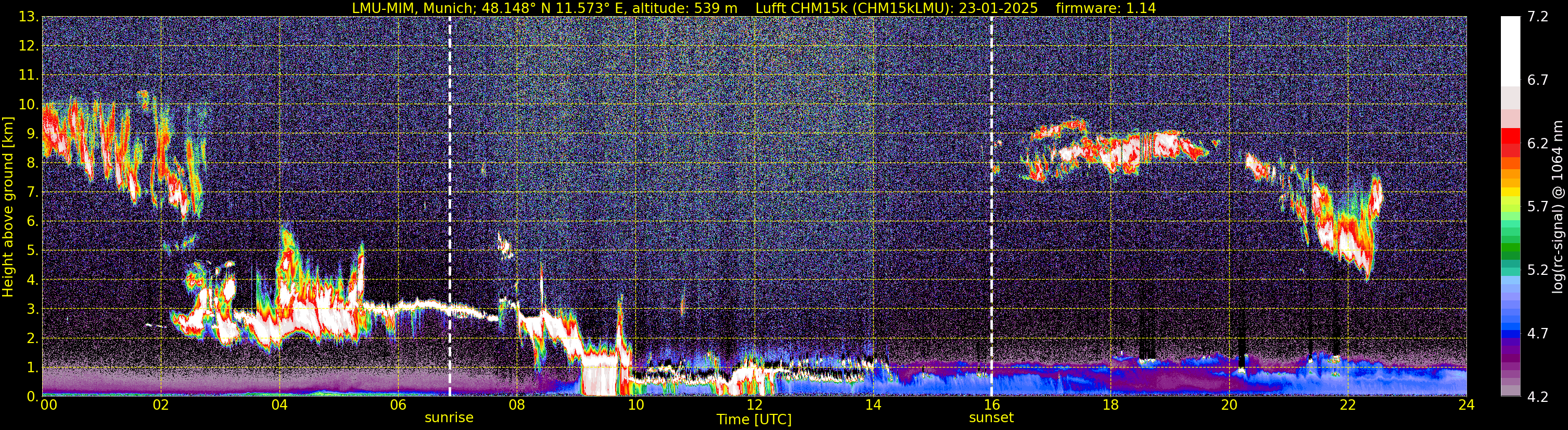Click the 'Time [UTC]' axis title
Viewport: 1568px width, 430px height.
point(754,420)
